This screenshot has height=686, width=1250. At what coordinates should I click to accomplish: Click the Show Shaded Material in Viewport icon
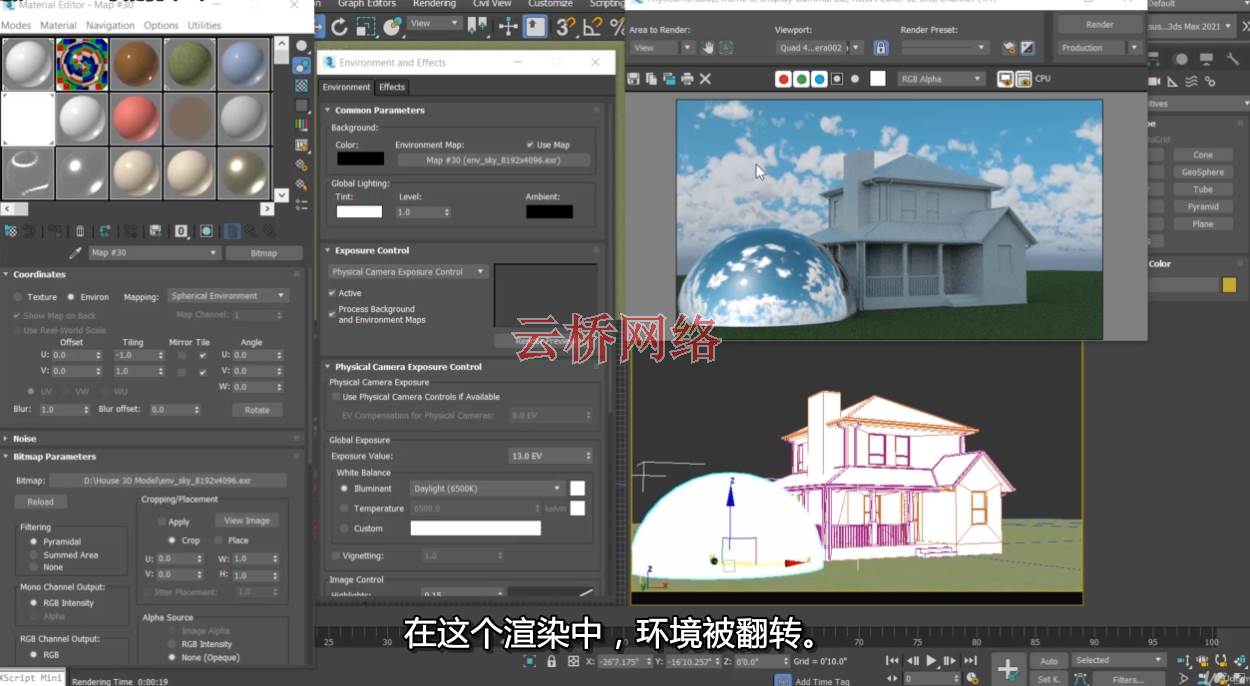click(206, 231)
